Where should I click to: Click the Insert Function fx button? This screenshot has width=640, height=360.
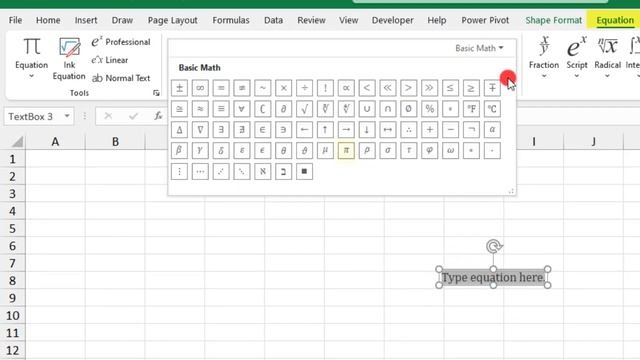[x=158, y=116]
